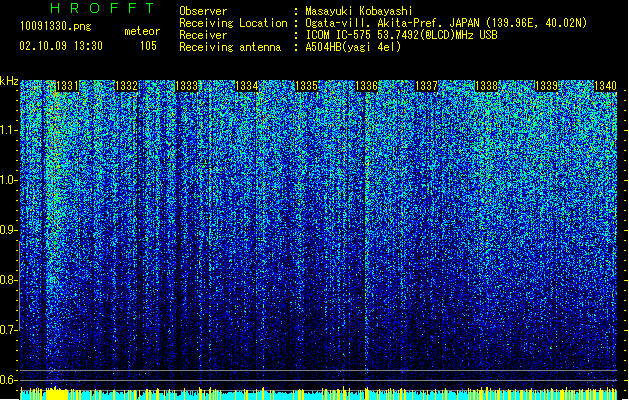Click the 0.7 kHz axis tick label
The width and height of the screenshot is (629, 400).
click(8, 330)
